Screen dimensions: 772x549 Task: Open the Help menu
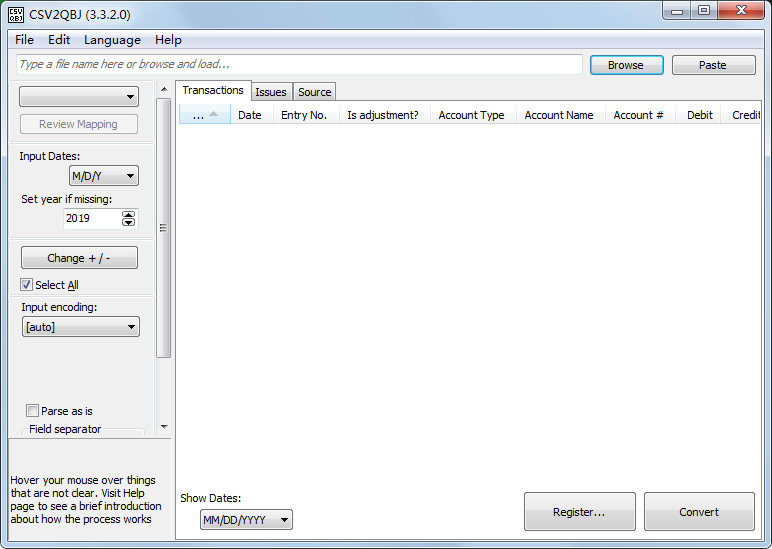click(168, 40)
